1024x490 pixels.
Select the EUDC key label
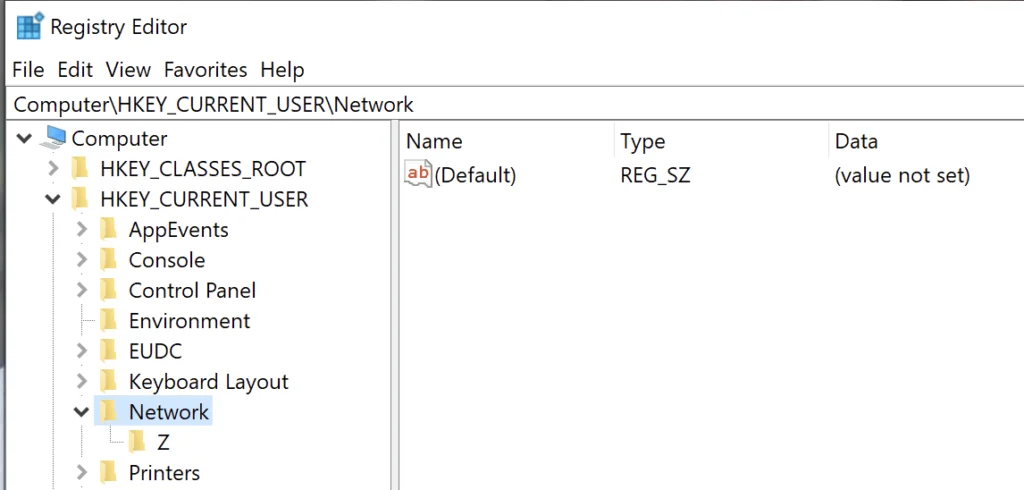pos(155,351)
